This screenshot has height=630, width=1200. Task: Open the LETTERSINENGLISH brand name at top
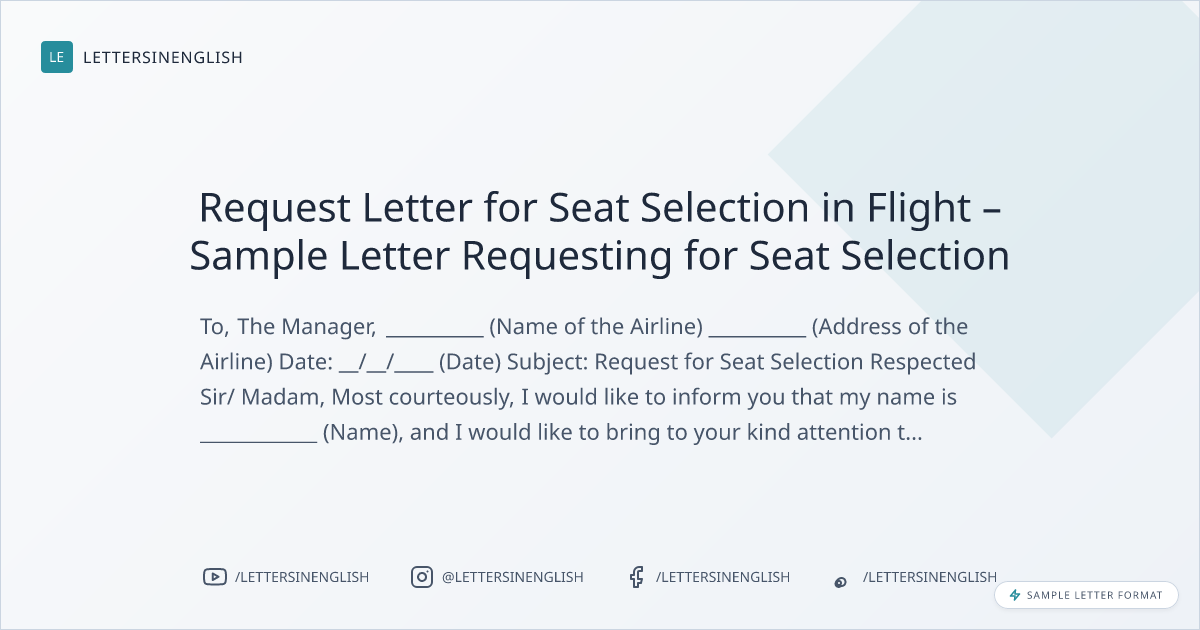[x=162, y=58]
